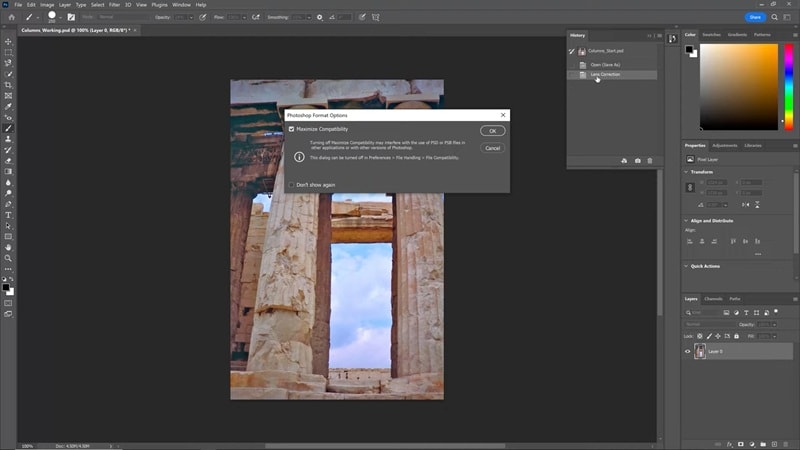
Task: Click OK in Photoshop Format Options dialog
Action: pos(492,131)
